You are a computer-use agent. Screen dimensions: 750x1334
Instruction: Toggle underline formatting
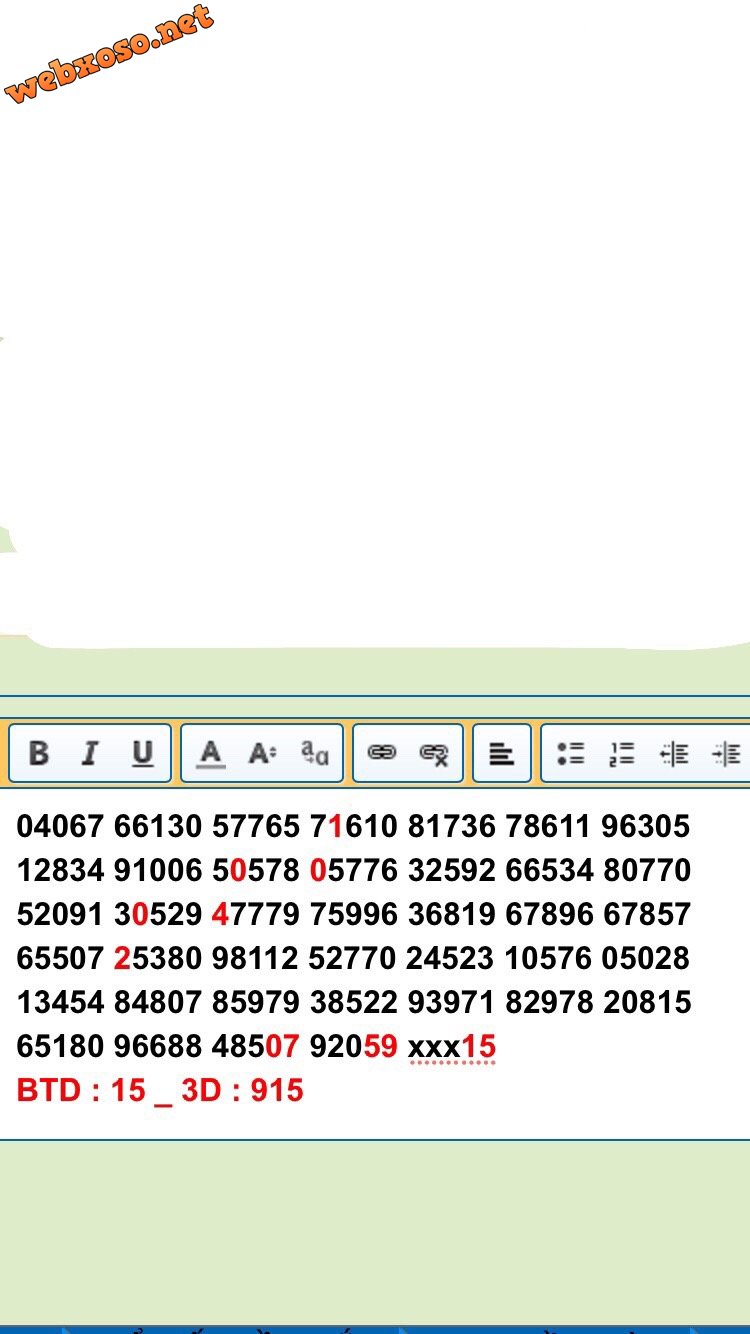point(143,753)
